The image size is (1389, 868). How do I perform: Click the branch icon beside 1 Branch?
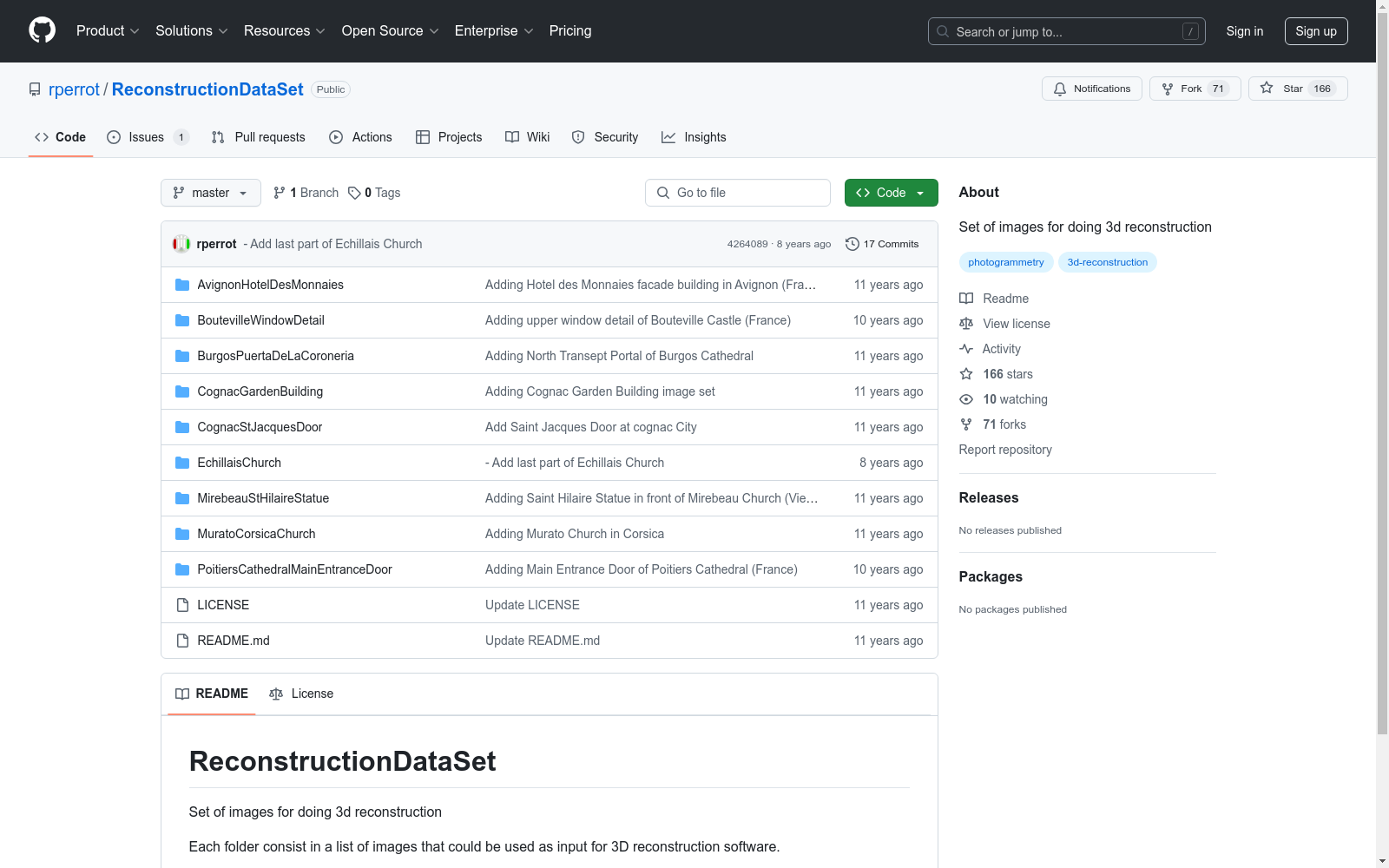[x=280, y=193]
